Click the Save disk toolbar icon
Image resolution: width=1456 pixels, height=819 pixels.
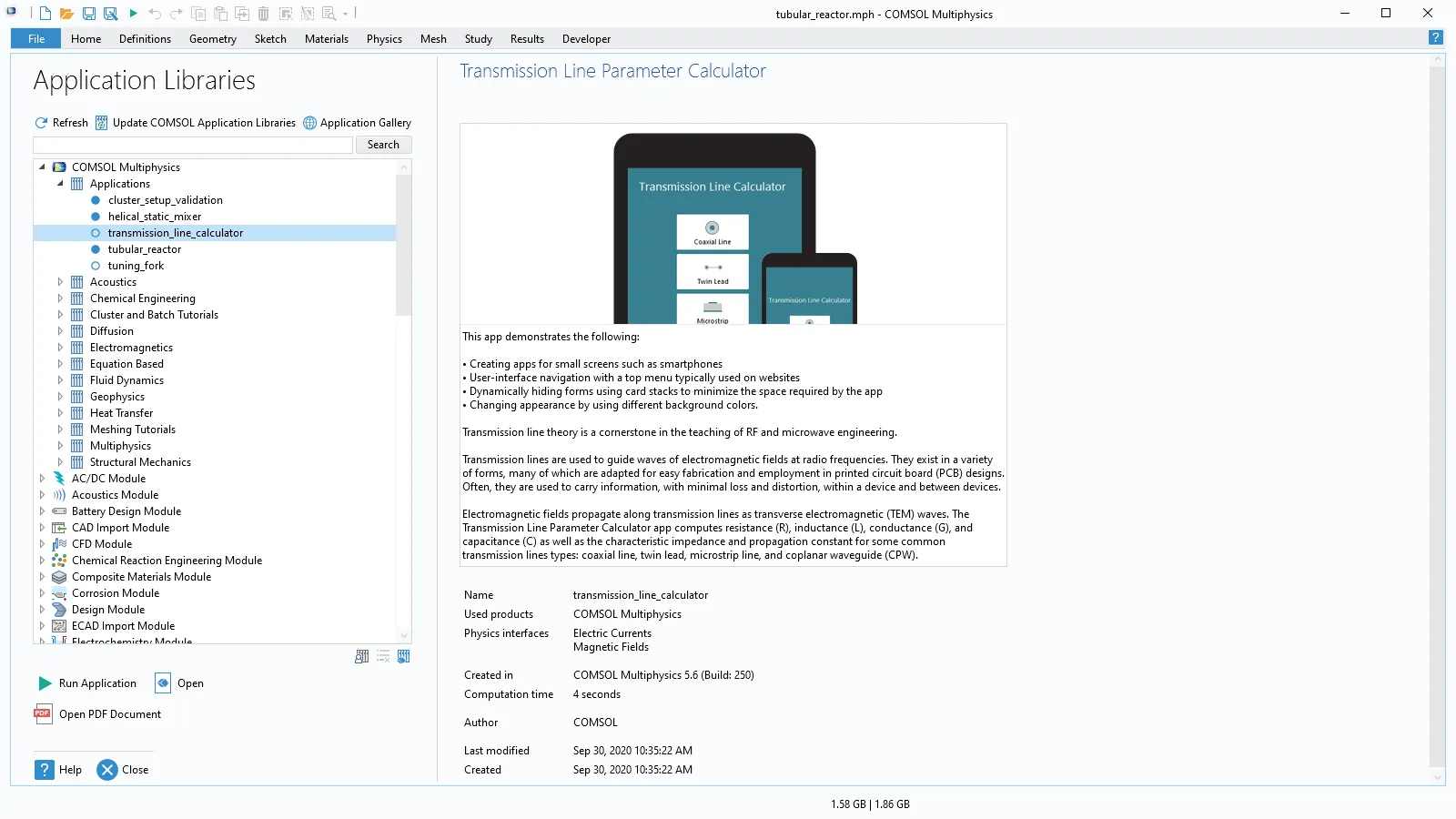coord(89,14)
